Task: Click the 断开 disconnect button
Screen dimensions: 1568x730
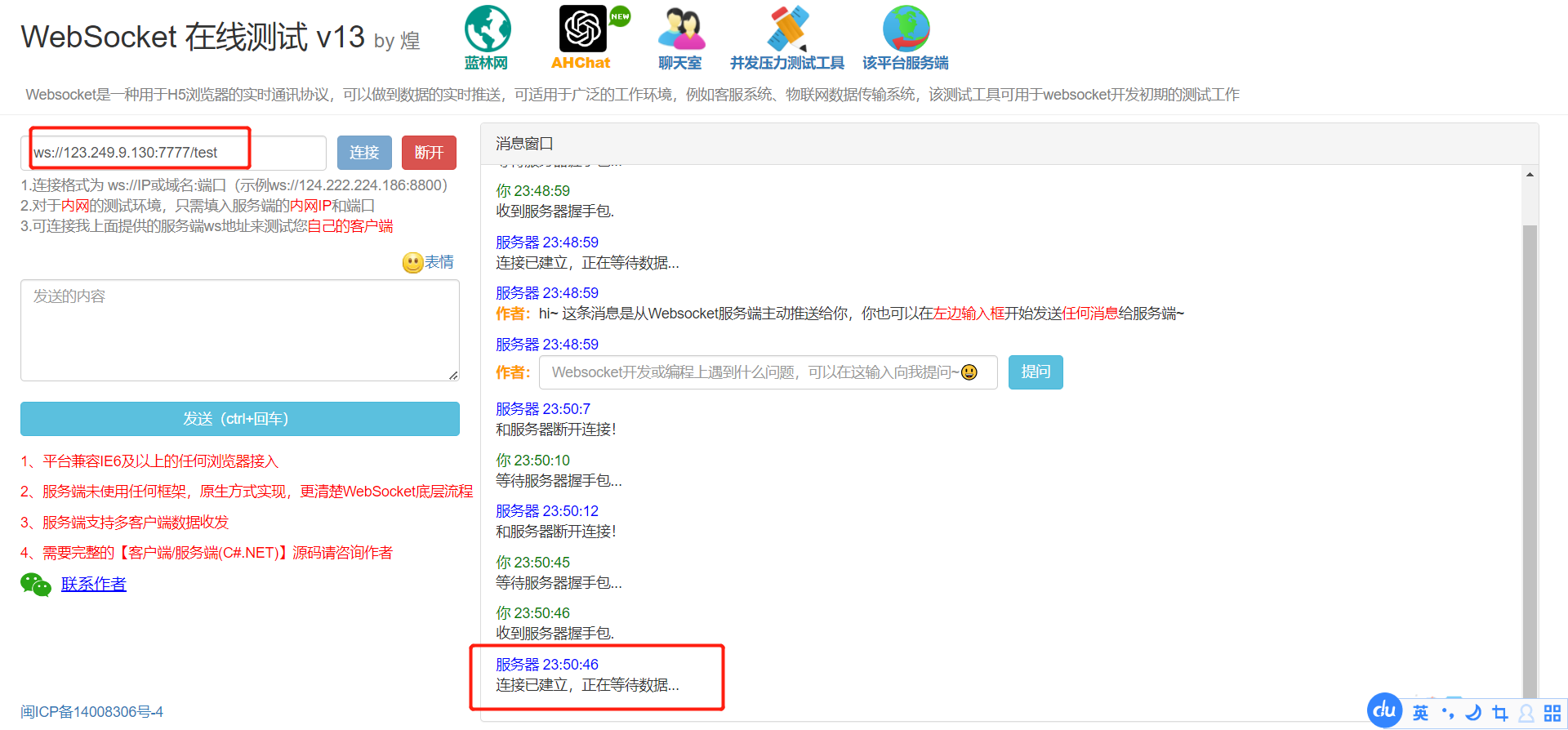Action: tap(429, 153)
